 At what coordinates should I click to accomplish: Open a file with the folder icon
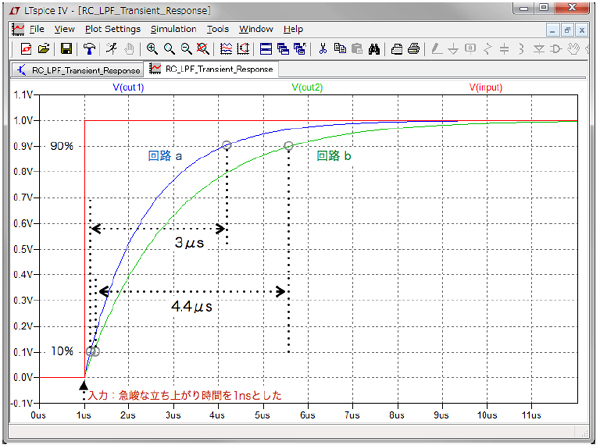coord(44,48)
